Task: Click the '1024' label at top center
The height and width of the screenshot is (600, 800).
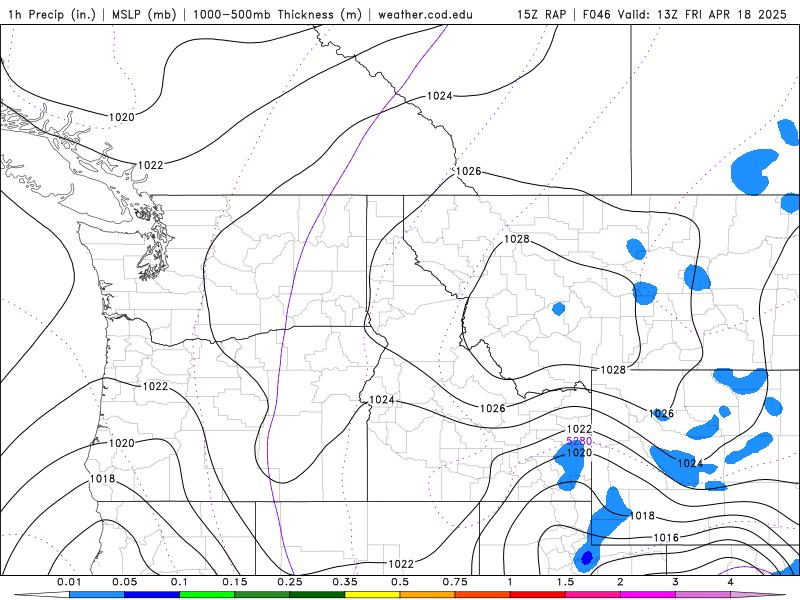Action: point(439,95)
